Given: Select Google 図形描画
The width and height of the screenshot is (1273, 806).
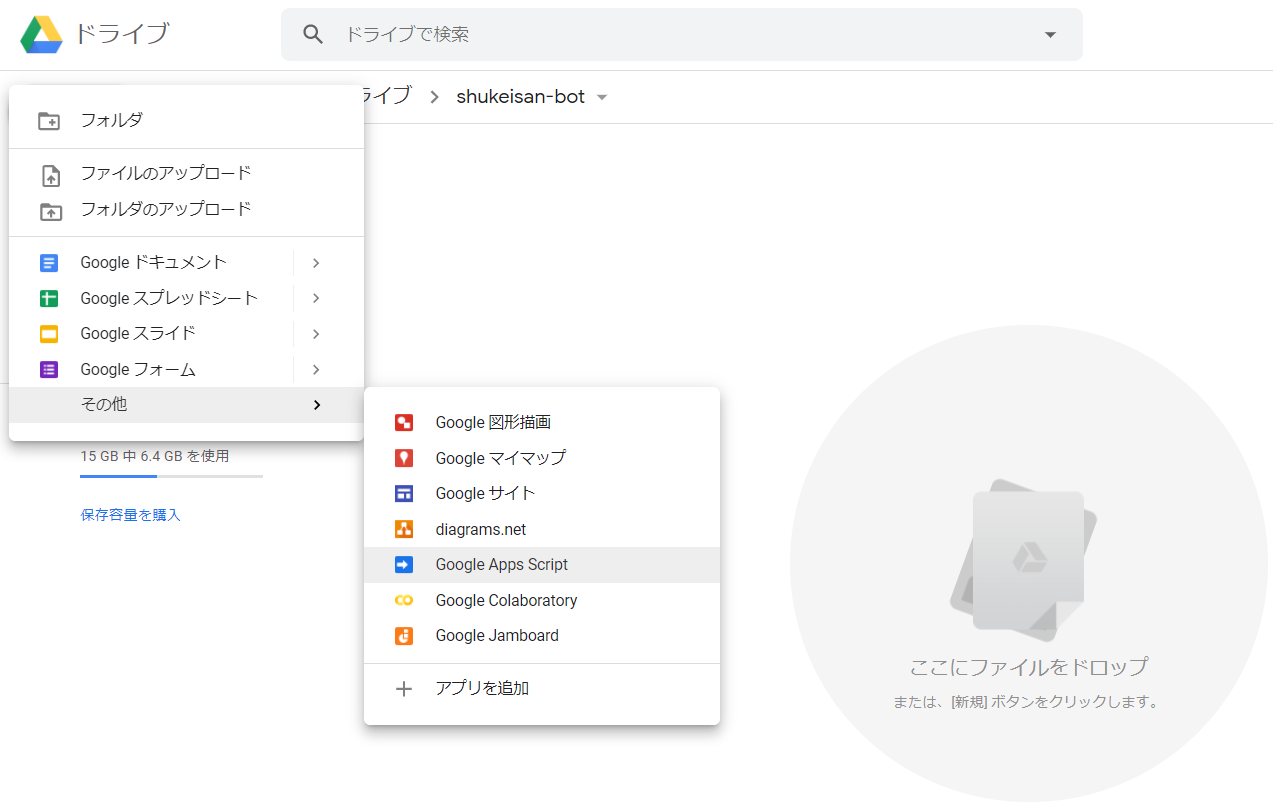Looking at the screenshot, I should tap(542, 423).
